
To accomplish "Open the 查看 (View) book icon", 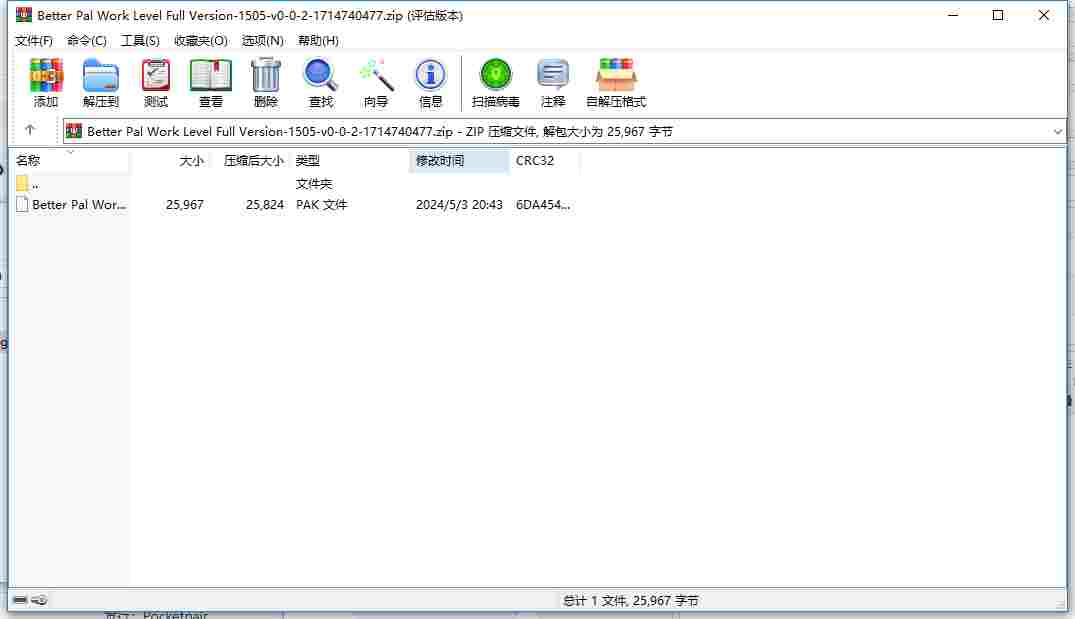I will (x=210, y=83).
